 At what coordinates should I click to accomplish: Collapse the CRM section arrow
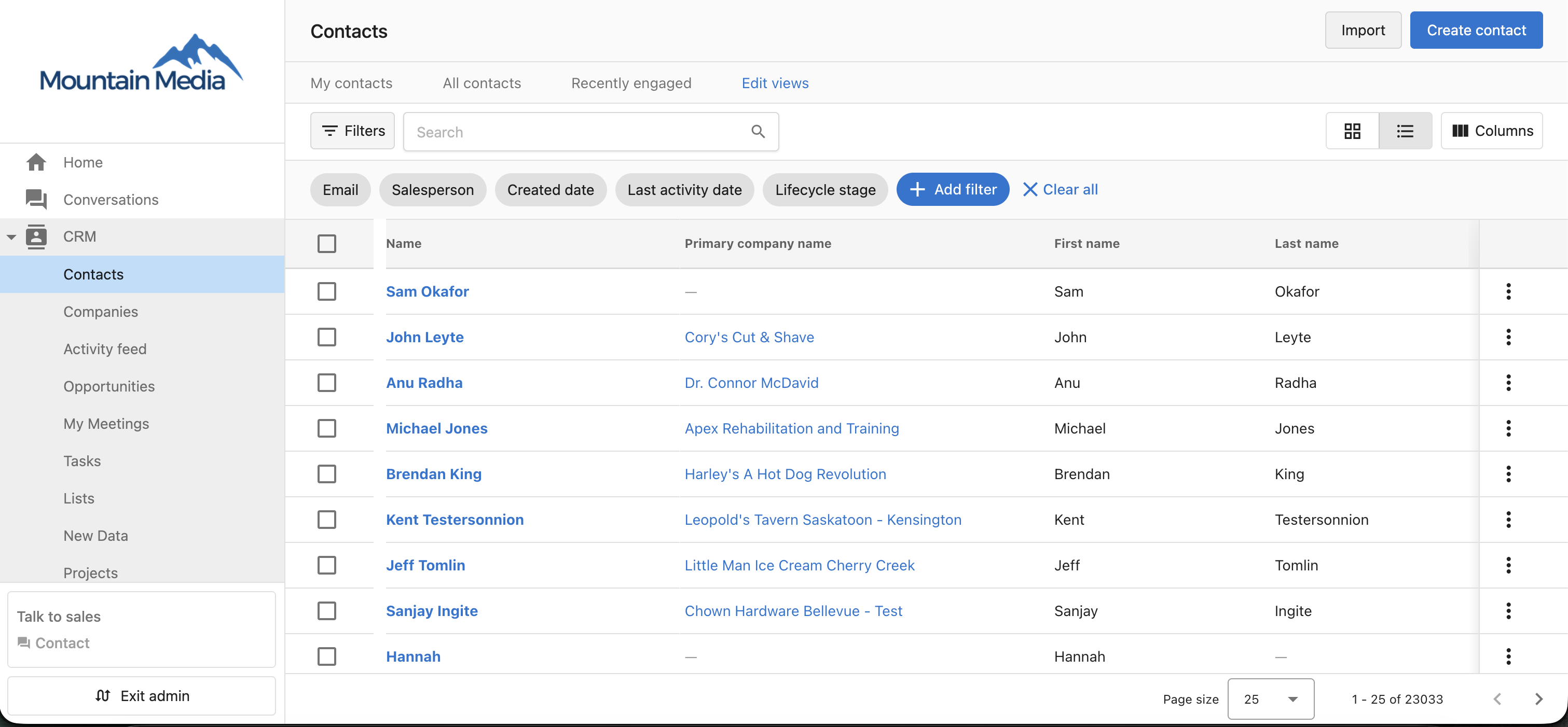pyautogui.click(x=11, y=236)
